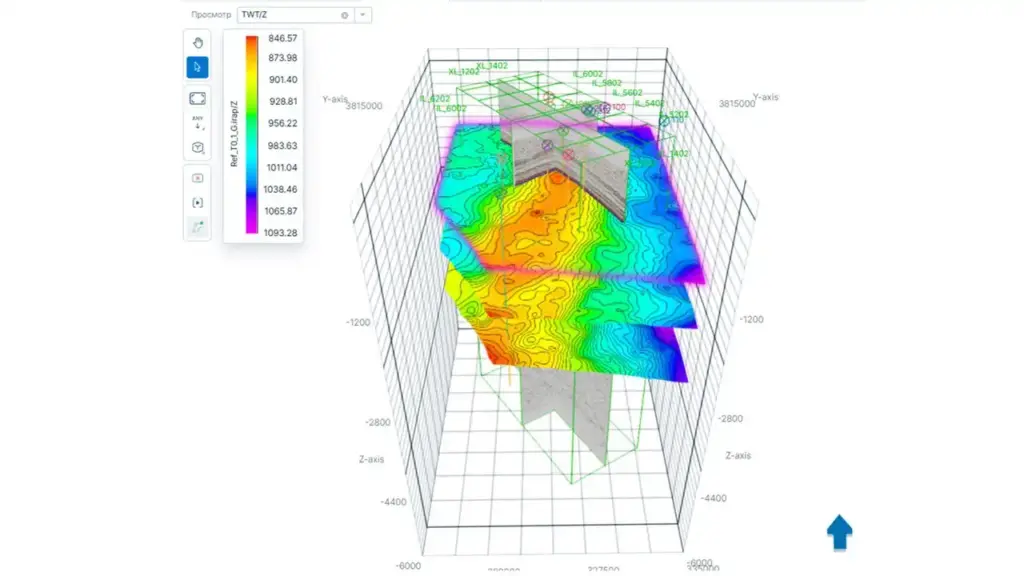Select the rectangle zoom tool

(199, 97)
